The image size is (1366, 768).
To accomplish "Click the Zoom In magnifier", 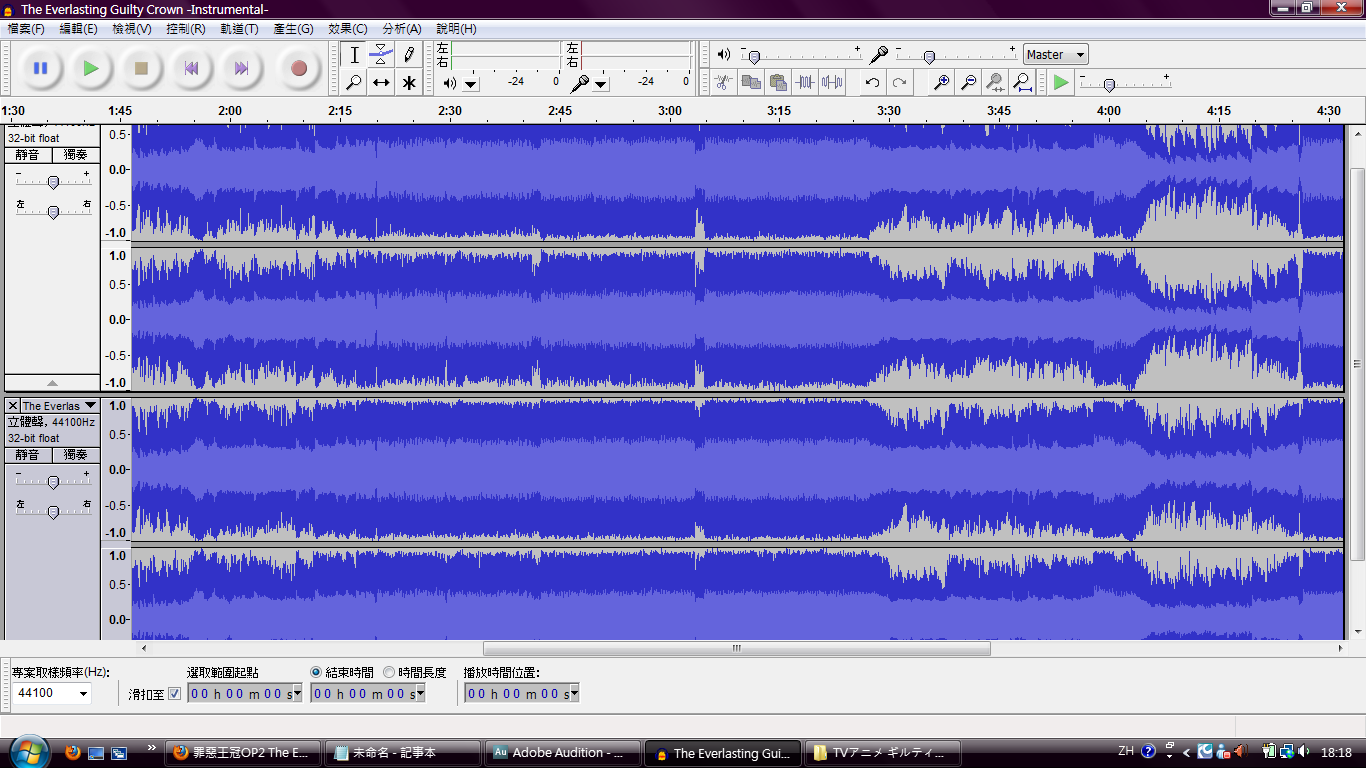I will tap(941, 82).
